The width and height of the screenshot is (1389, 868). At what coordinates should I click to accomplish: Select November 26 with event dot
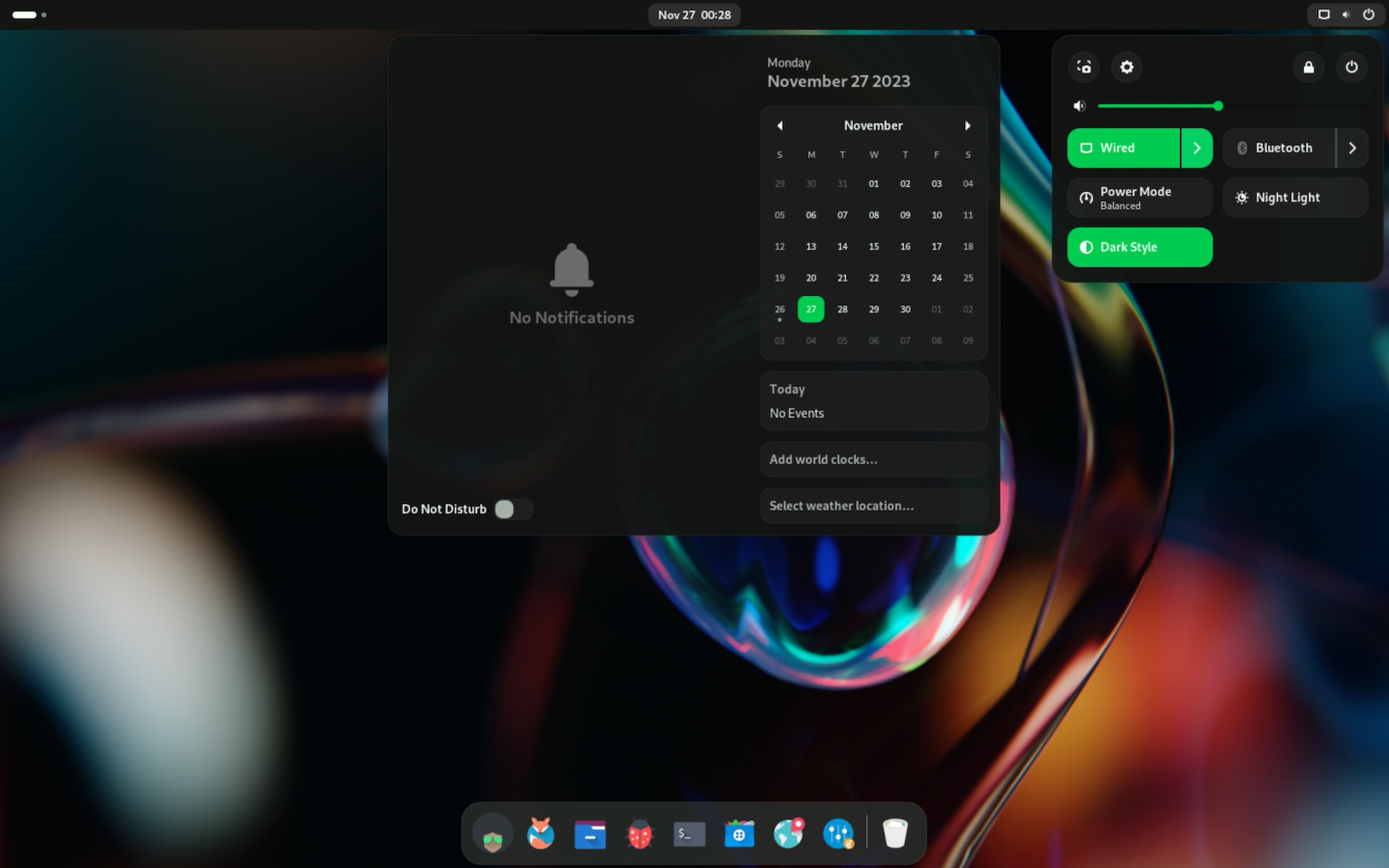pyautogui.click(x=780, y=310)
